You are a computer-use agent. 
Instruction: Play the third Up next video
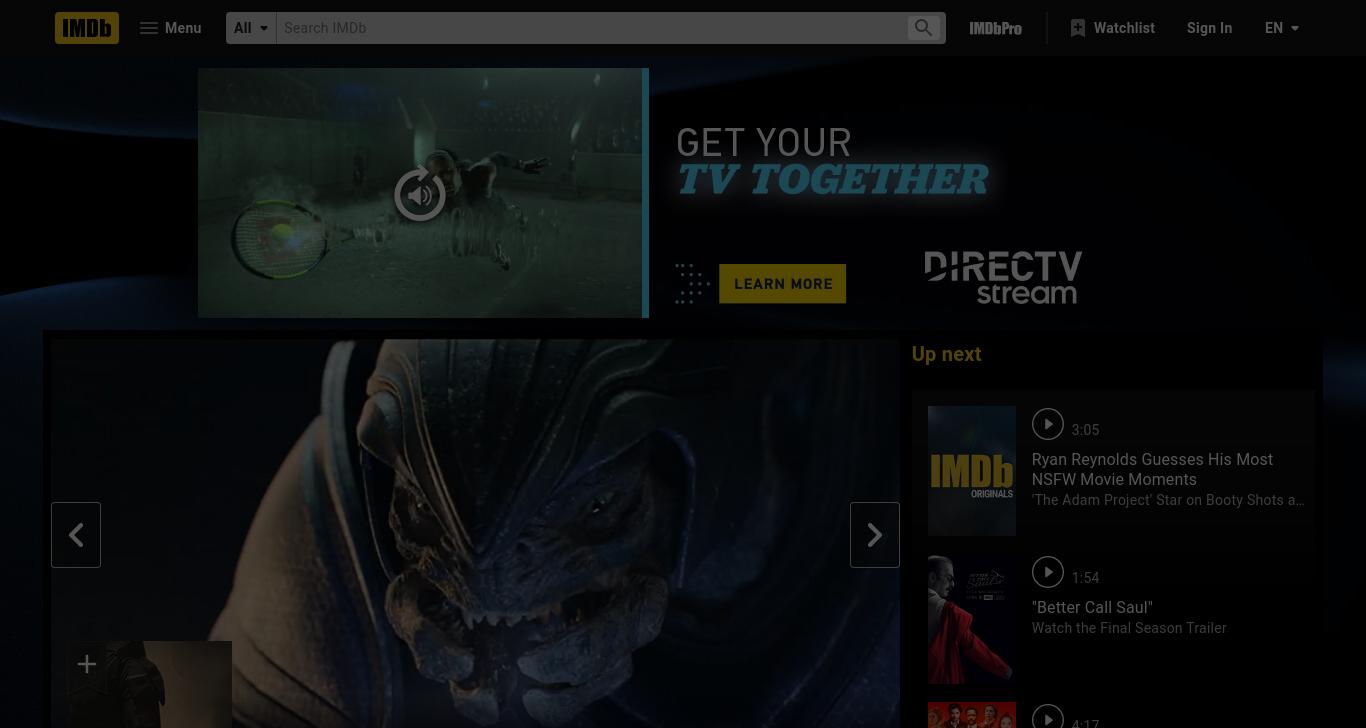1047,717
